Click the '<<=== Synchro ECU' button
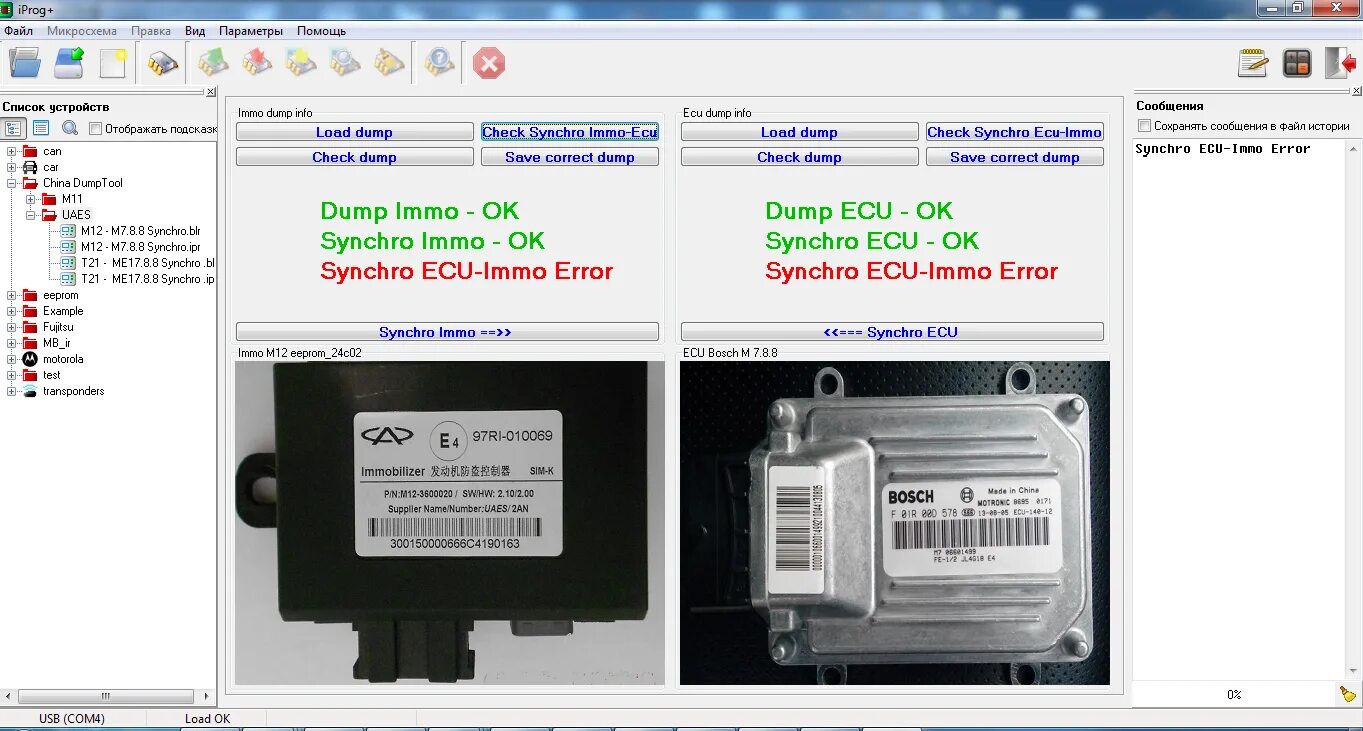 (x=892, y=332)
